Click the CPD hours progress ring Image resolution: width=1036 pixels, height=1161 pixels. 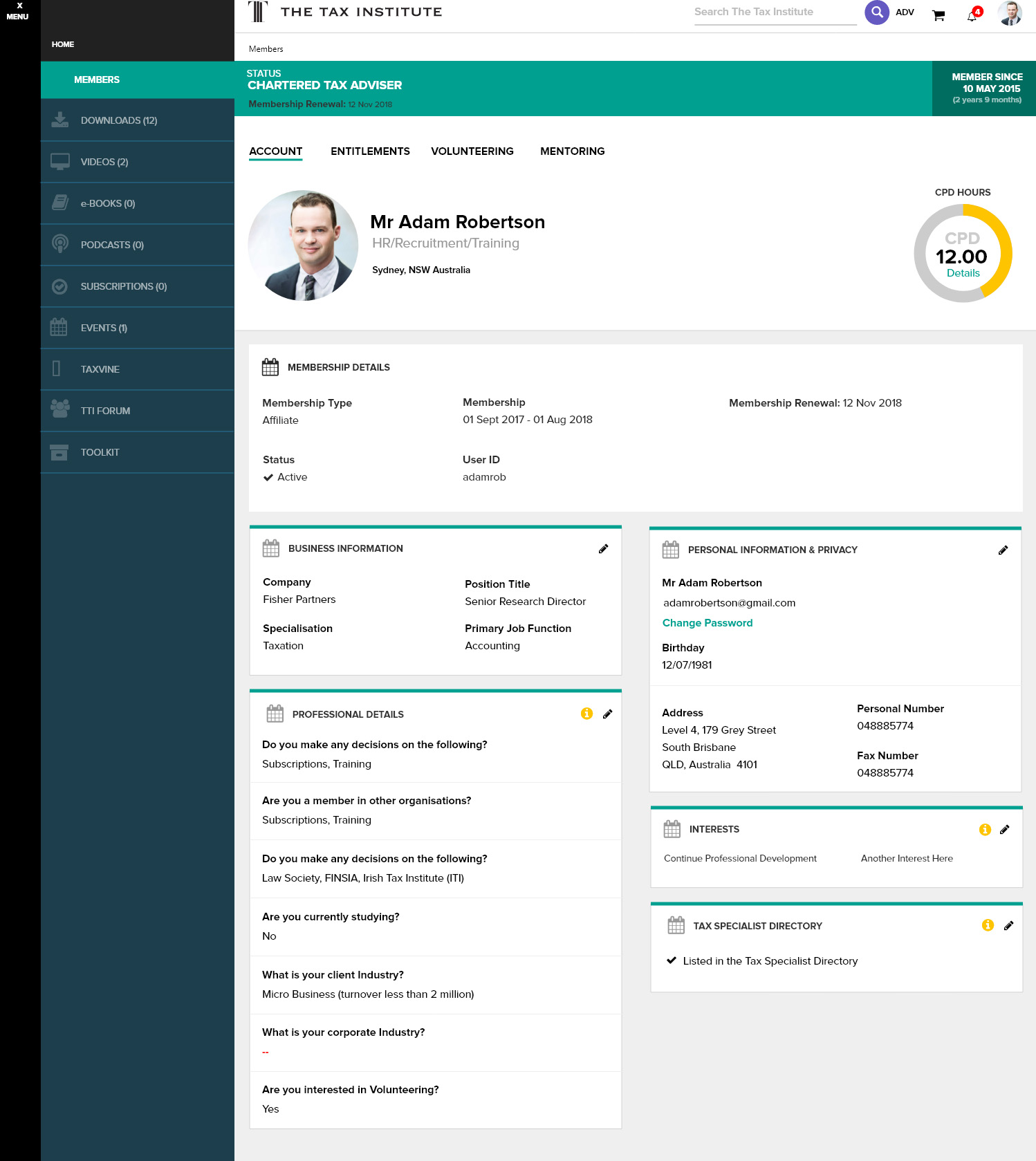point(963,253)
